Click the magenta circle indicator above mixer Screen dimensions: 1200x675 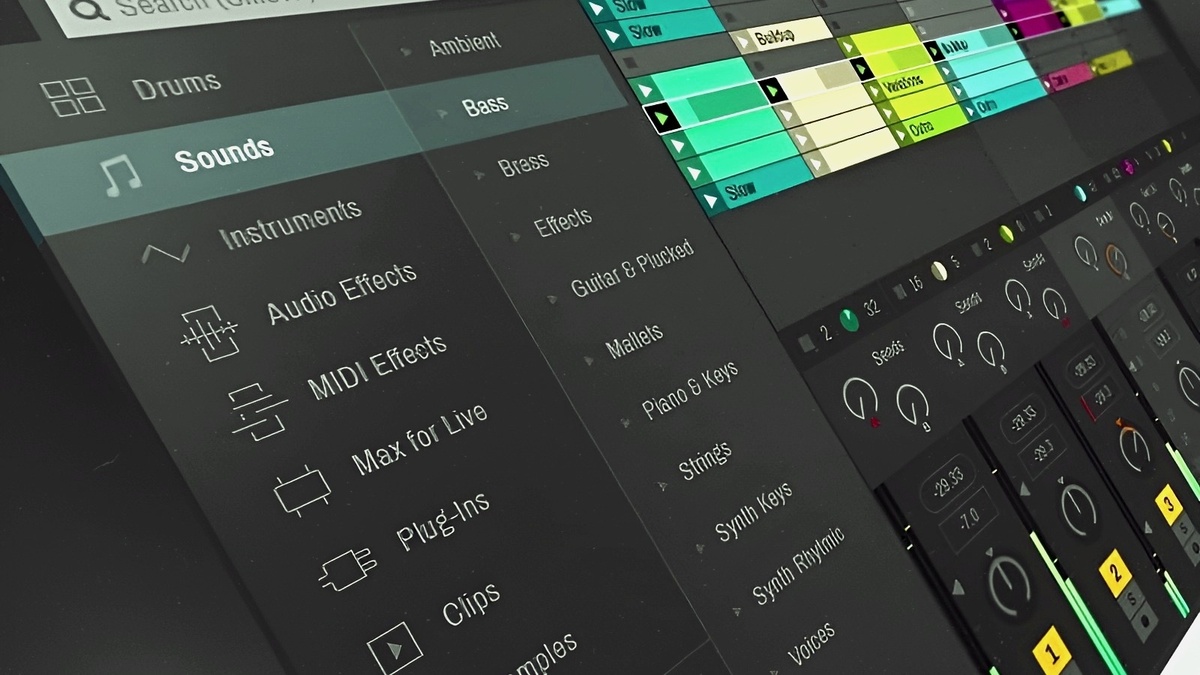point(1130,166)
